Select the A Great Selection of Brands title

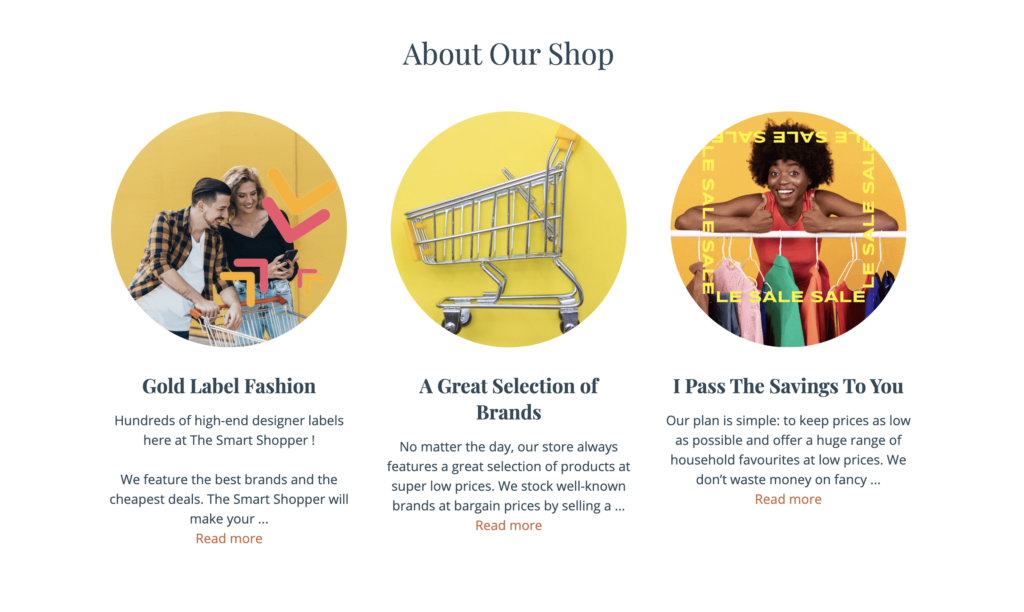[x=508, y=399]
